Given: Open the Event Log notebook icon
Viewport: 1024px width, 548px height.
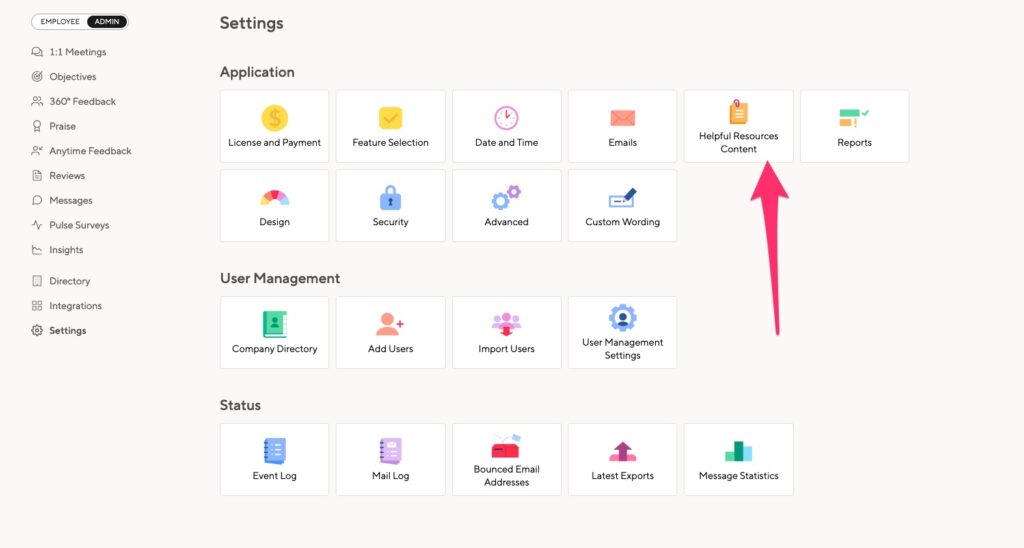Looking at the screenshot, I should coord(274,451).
